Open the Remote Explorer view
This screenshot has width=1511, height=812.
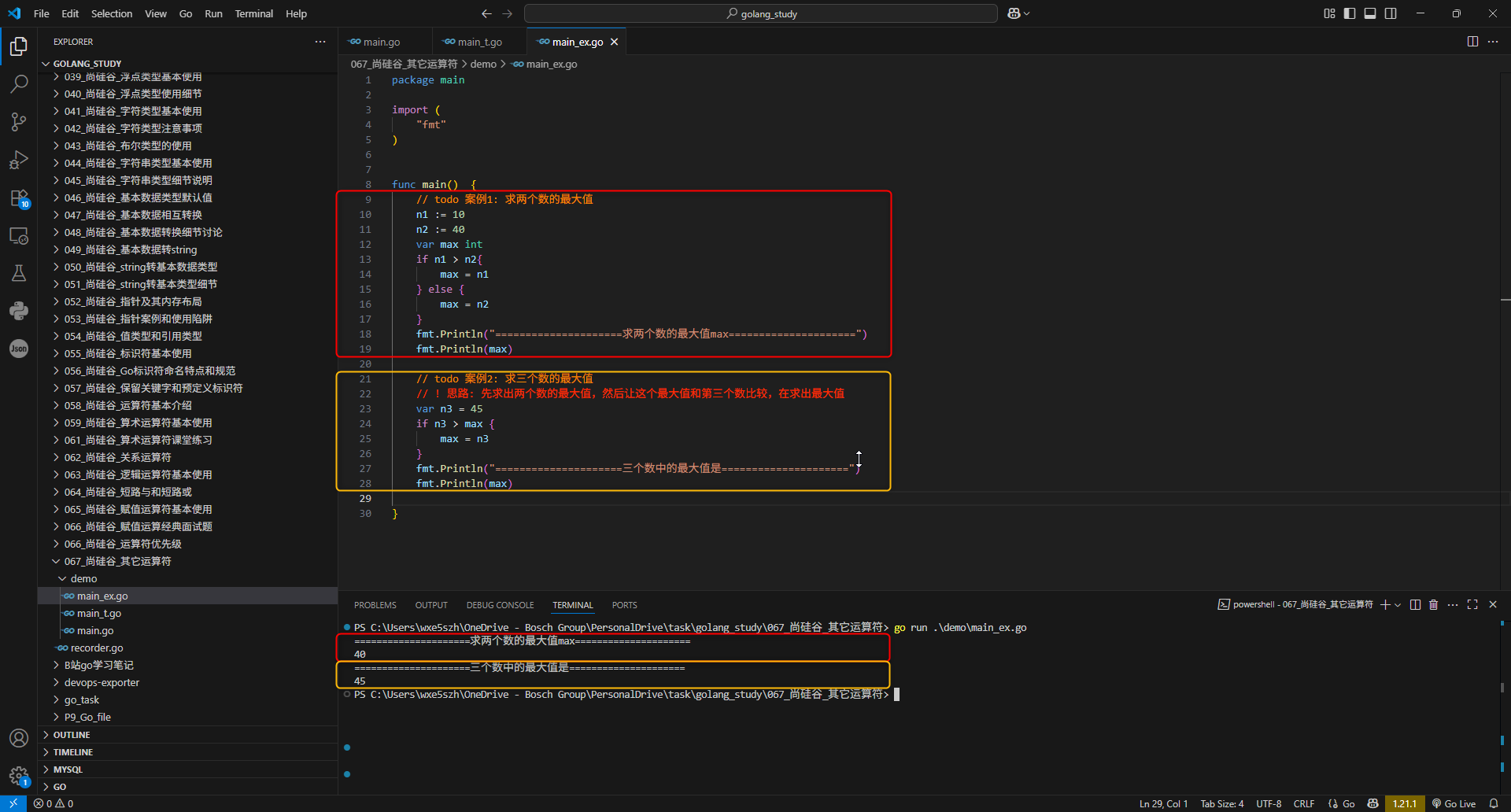click(x=19, y=236)
